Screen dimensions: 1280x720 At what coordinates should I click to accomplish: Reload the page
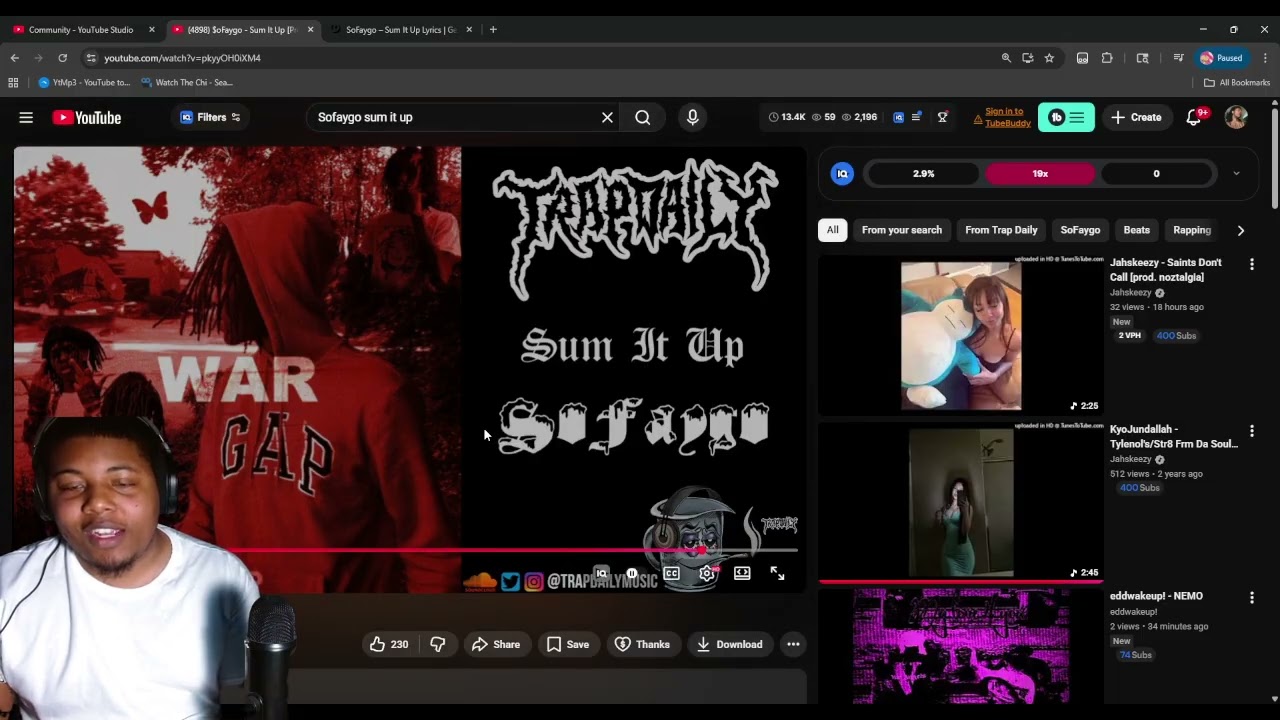pos(62,58)
